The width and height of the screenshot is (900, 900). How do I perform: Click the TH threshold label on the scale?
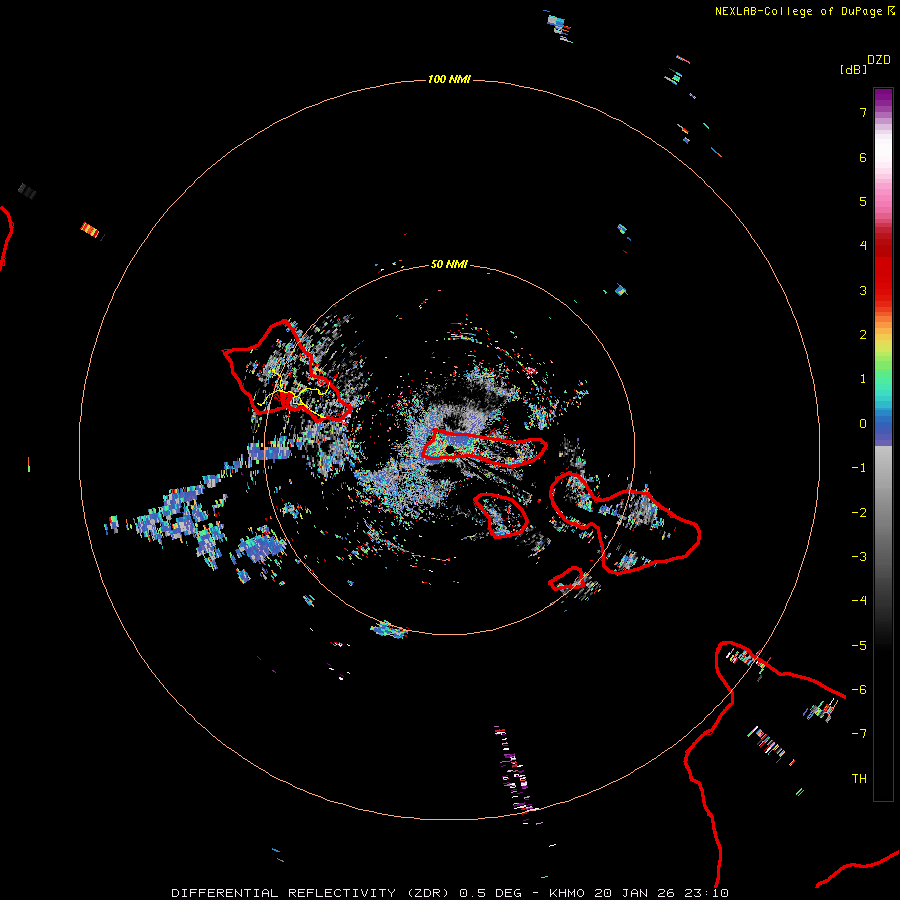pos(859,779)
